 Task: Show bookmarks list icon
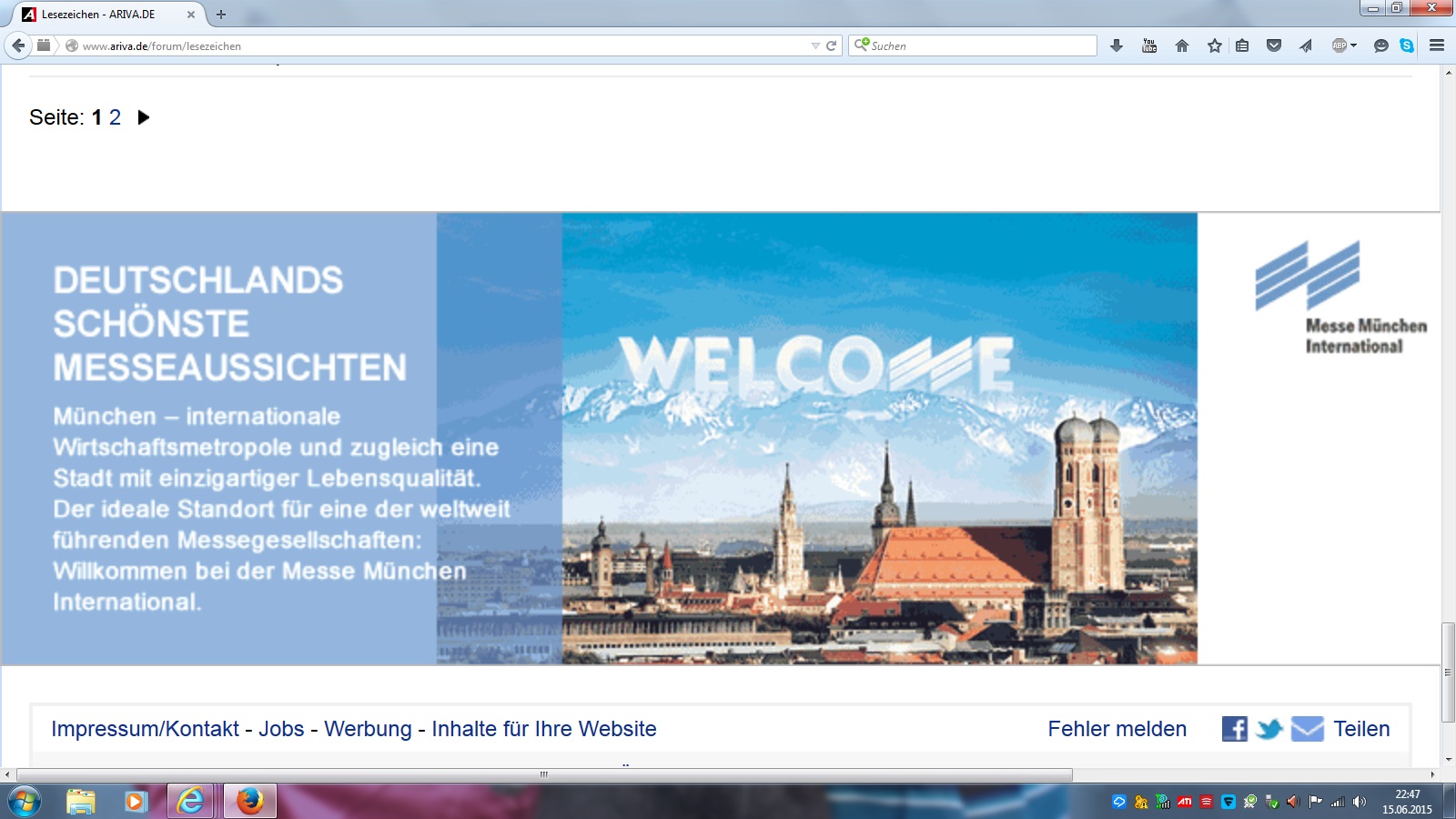coord(1242,45)
